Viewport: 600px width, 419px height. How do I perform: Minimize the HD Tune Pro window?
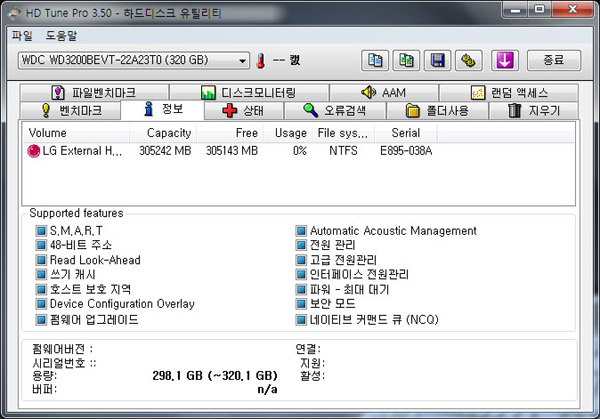515,10
